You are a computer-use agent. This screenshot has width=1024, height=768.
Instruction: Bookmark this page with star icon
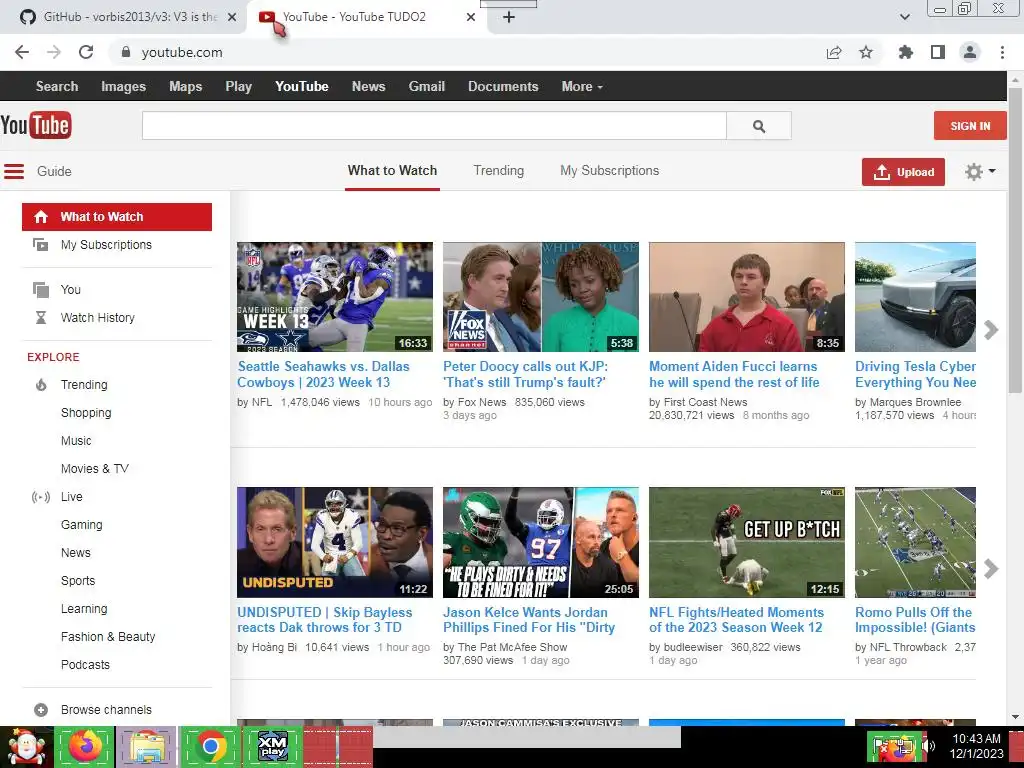(866, 52)
